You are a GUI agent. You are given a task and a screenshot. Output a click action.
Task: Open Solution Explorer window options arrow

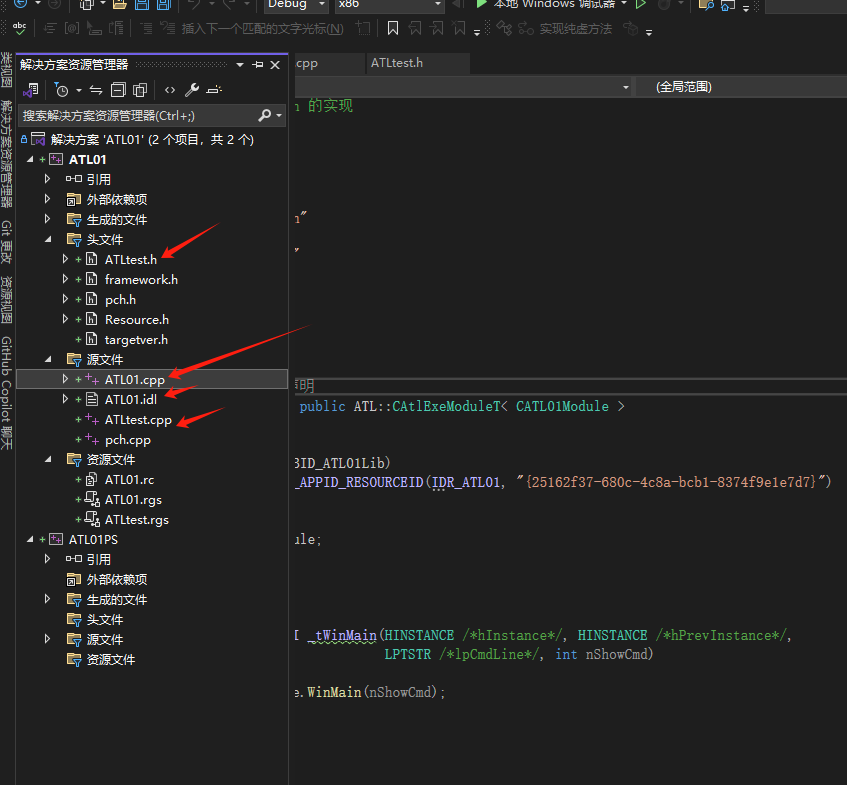click(240, 65)
